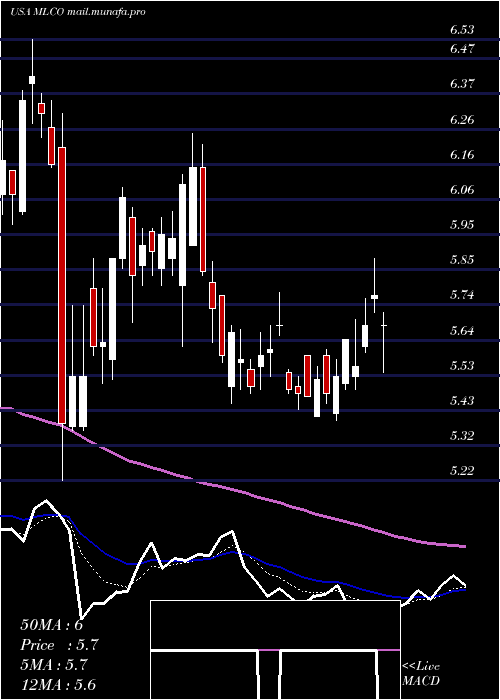Click the 5.95 price axis label
The height and width of the screenshot is (700, 500).
click(462, 224)
